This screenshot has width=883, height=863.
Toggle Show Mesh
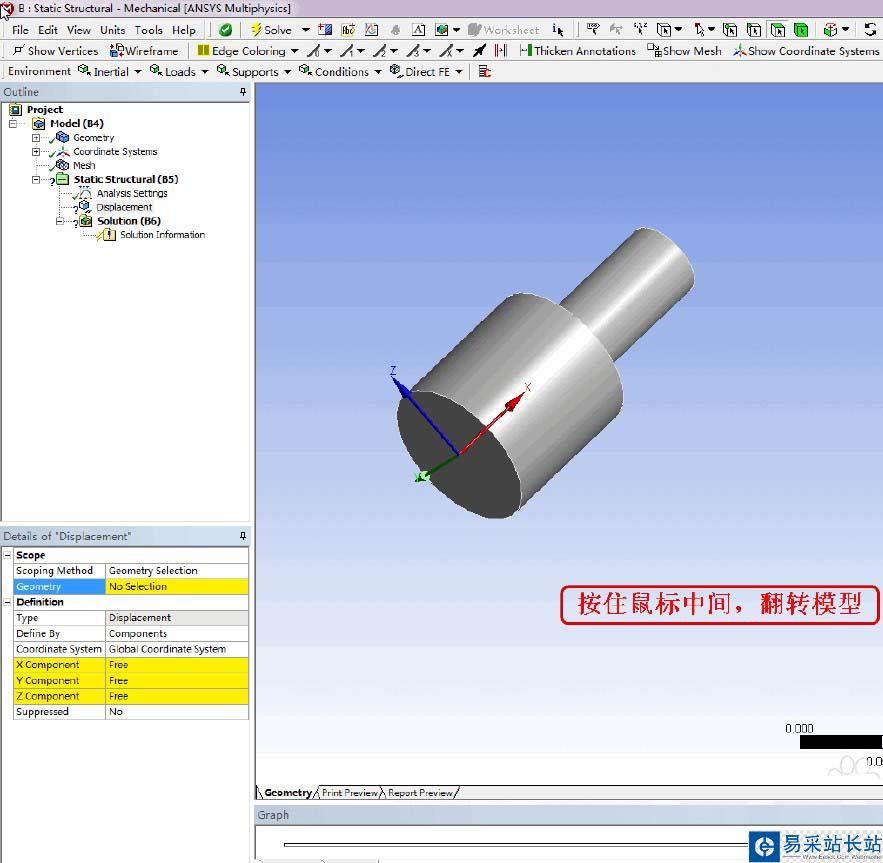pos(684,51)
